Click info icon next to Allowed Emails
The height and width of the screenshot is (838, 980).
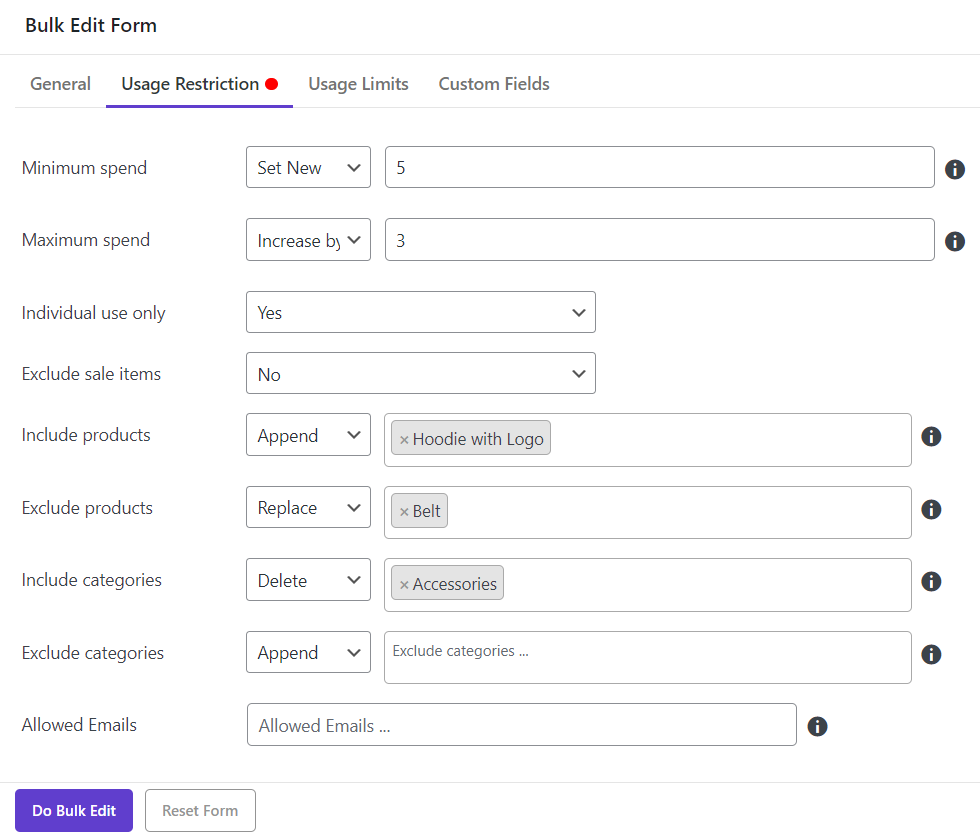point(817,726)
